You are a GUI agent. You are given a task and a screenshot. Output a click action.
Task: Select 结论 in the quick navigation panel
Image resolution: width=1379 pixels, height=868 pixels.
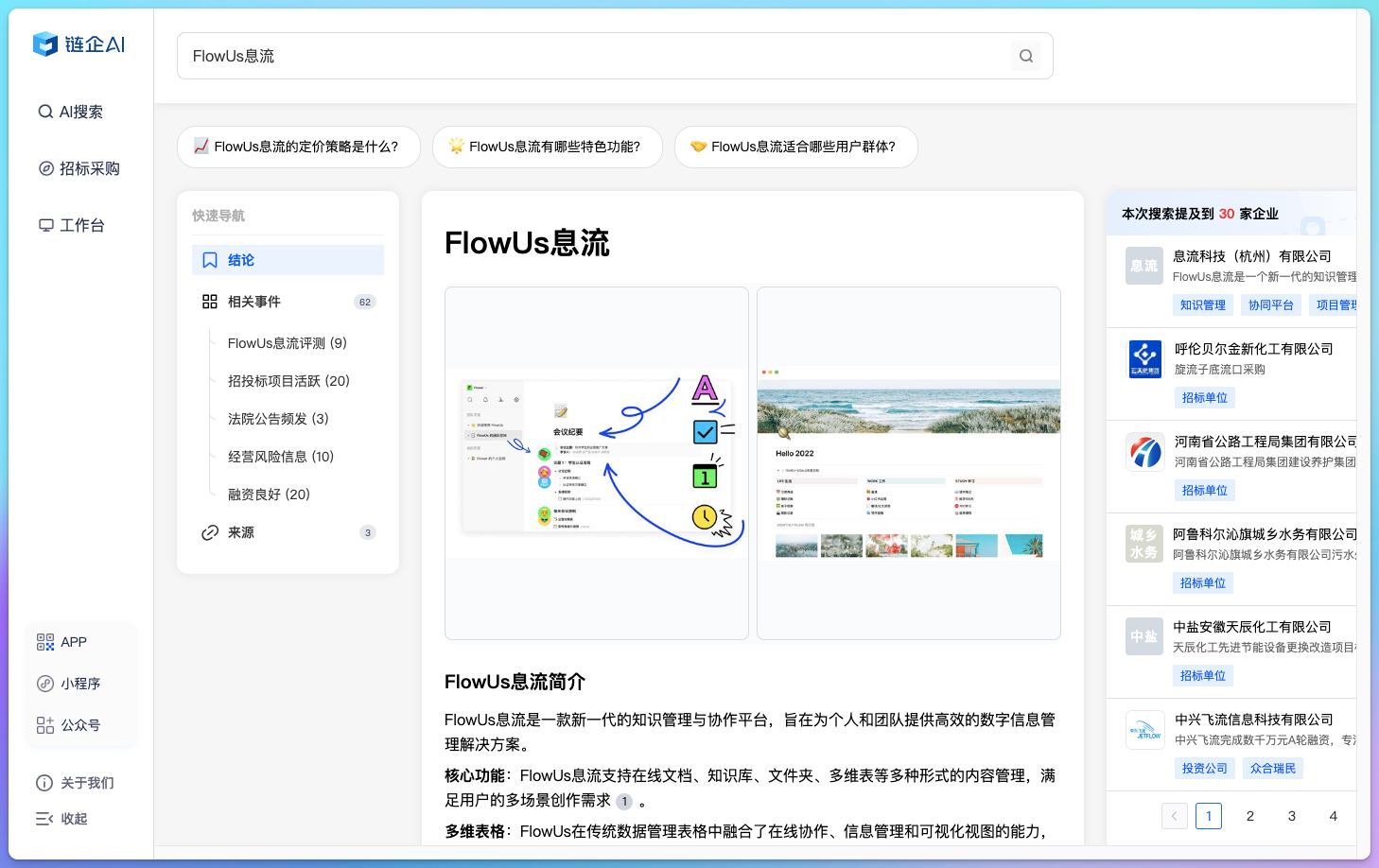(240, 259)
